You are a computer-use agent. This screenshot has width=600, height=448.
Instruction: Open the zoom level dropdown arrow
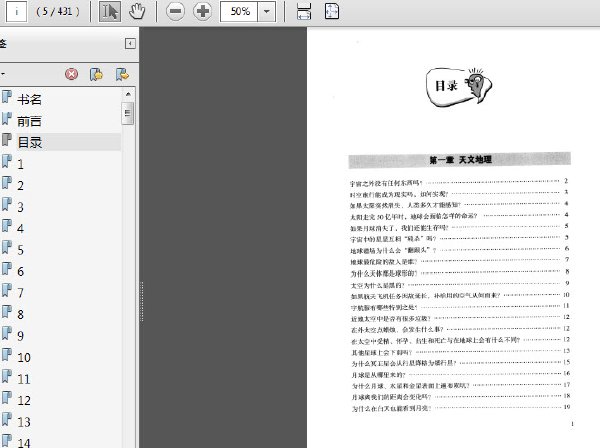[267, 11]
